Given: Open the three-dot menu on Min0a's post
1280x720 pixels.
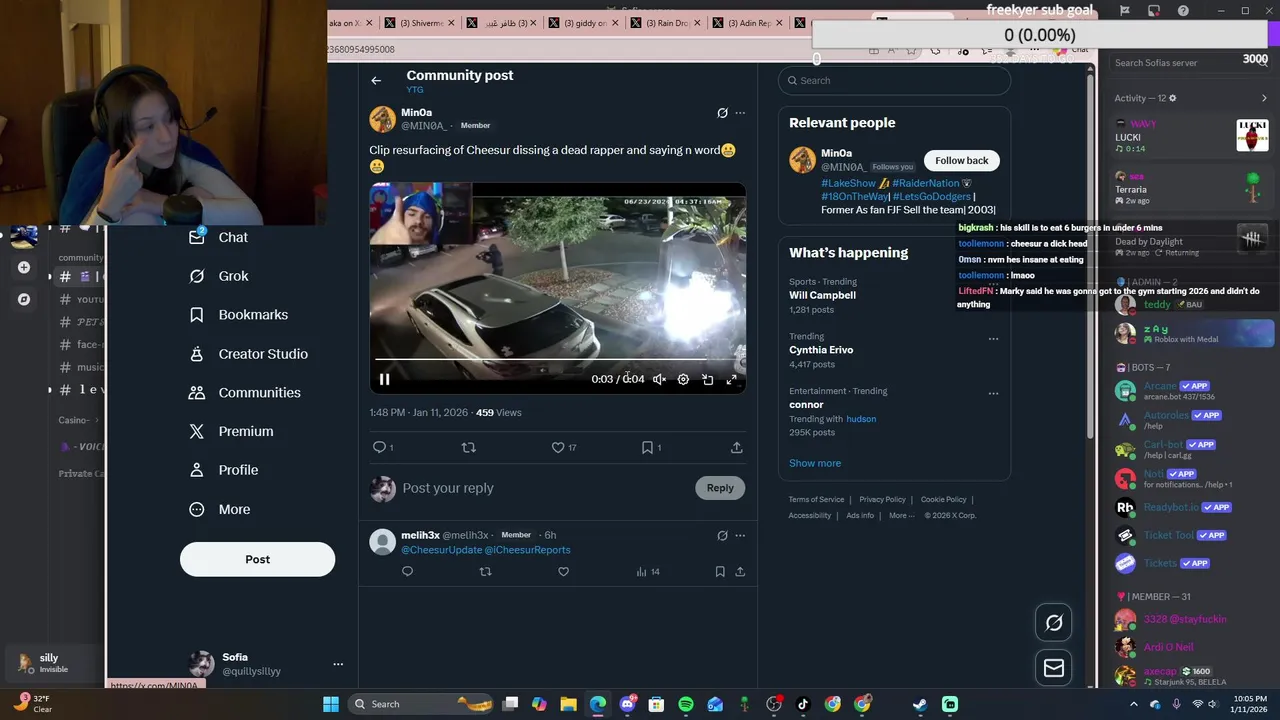Looking at the screenshot, I should pyautogui.click(x=740, y=113).
